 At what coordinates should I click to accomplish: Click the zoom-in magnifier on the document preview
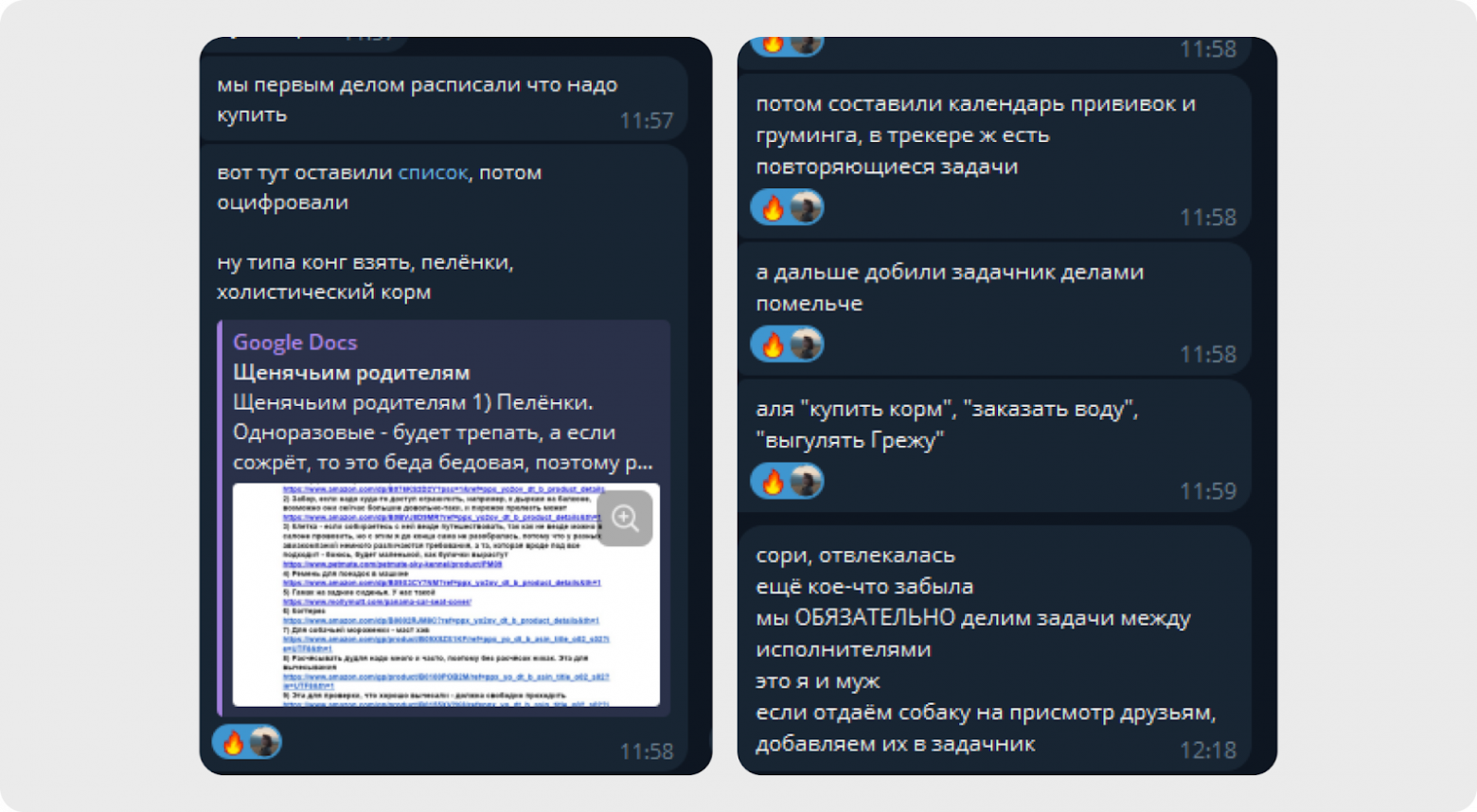625,519
